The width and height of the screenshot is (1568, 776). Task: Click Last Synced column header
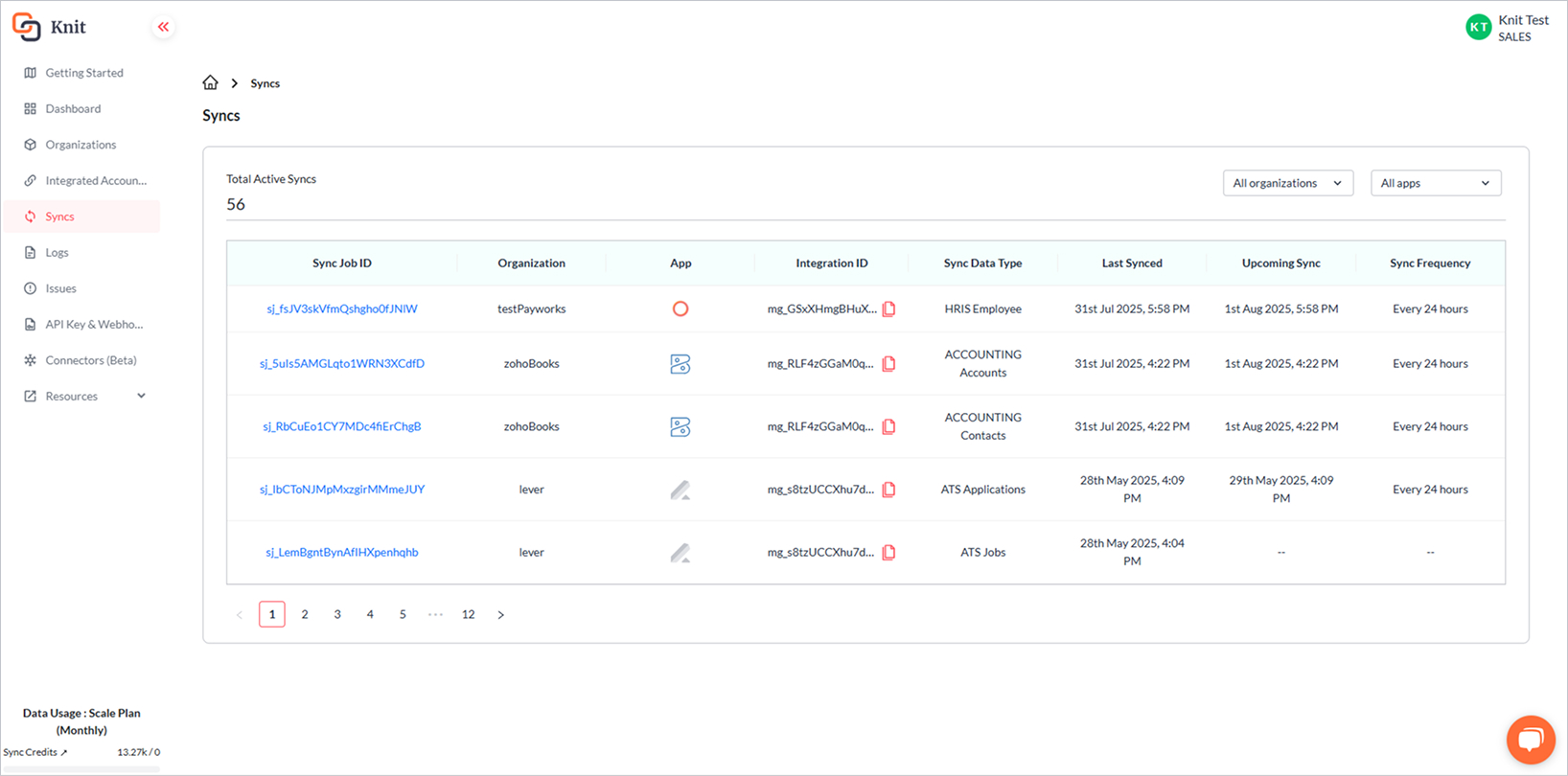(x=1132, y=262)
